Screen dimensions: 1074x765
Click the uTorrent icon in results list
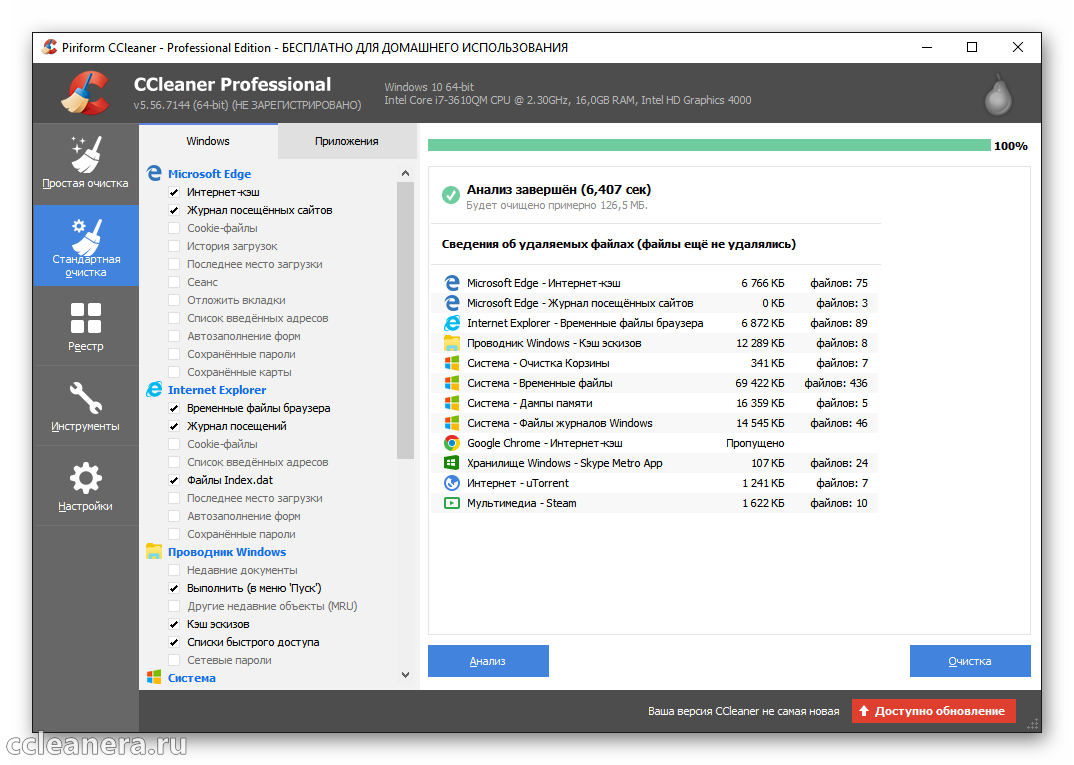pyautogui.click(x=451, y=483)
